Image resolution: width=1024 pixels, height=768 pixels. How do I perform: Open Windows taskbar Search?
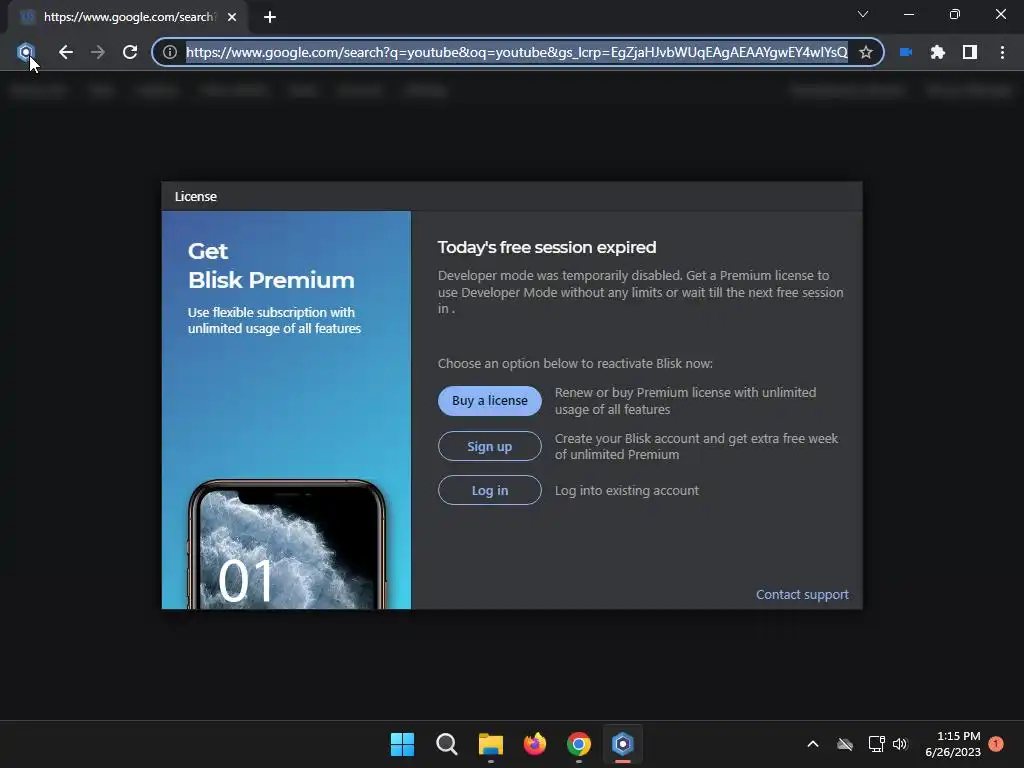pos(447,744)
